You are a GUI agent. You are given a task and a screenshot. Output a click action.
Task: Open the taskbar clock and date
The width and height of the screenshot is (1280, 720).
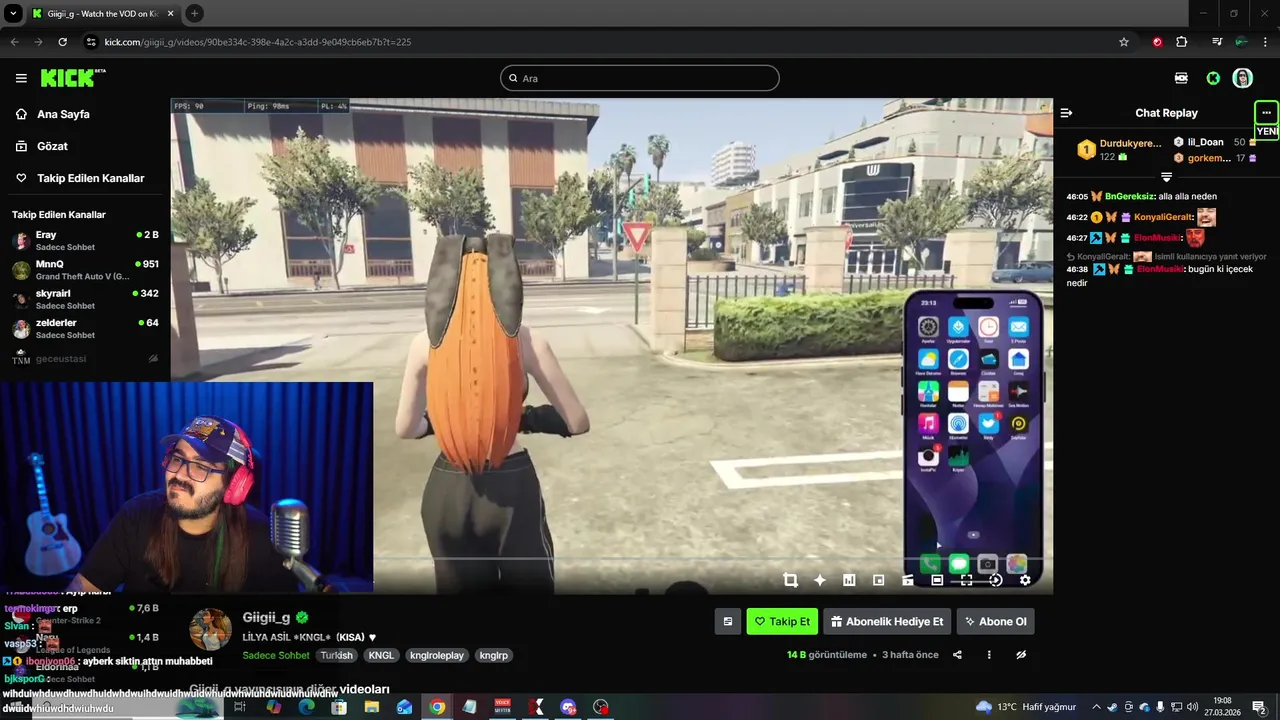pyautogui.click(x=1222, y=707)
